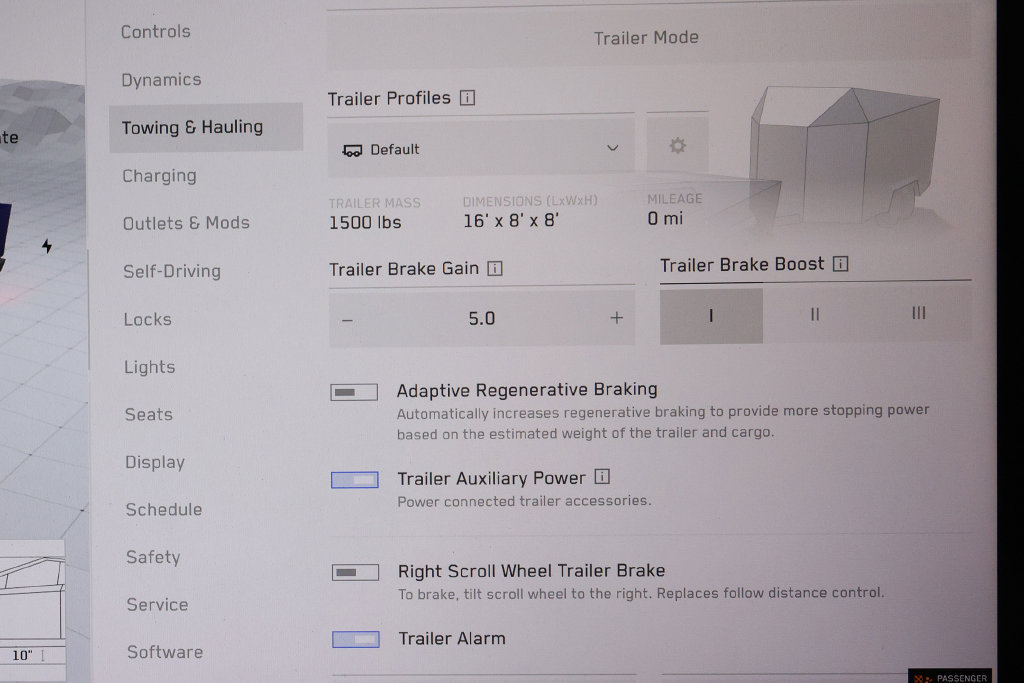Image resolution: width=1024 pixels, height=683 pixels.
Task: Toggle Adaptive Regenerative Braking switch
Action: point(354,392)
